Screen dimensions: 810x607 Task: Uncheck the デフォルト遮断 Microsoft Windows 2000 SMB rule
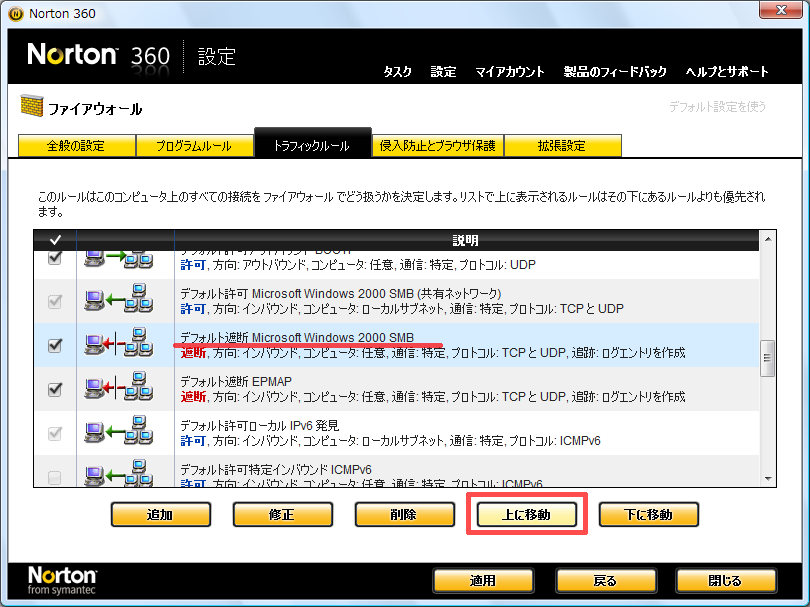click(55, 345)
